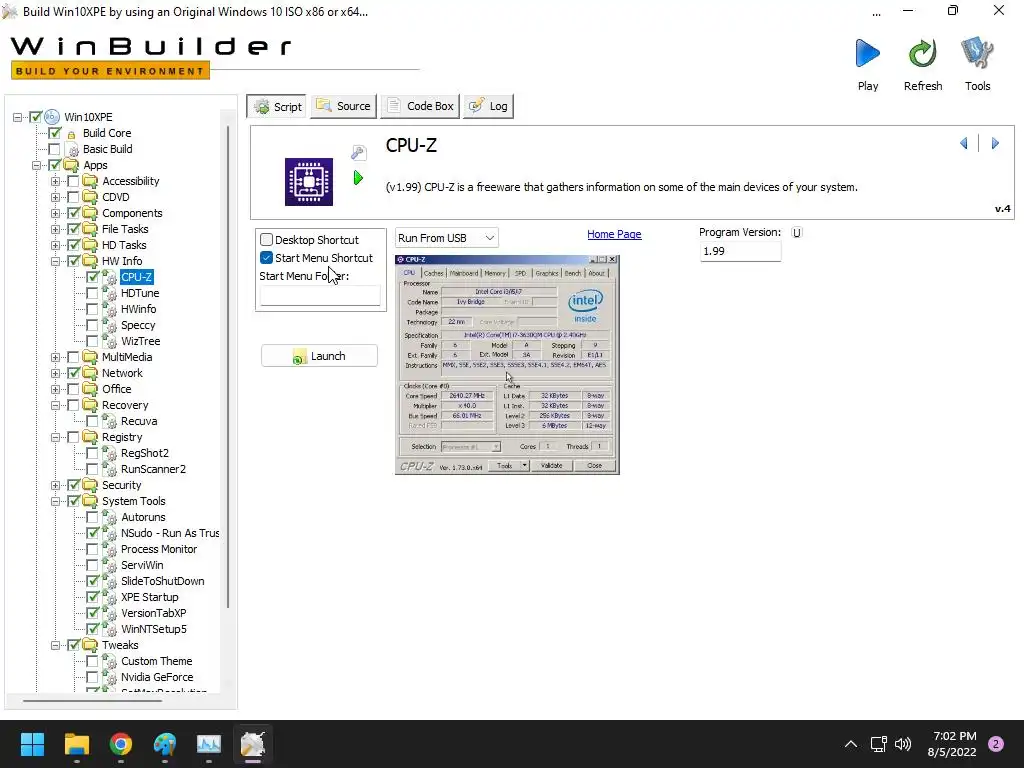Open the Code Box tab

(x=421, y=106)
